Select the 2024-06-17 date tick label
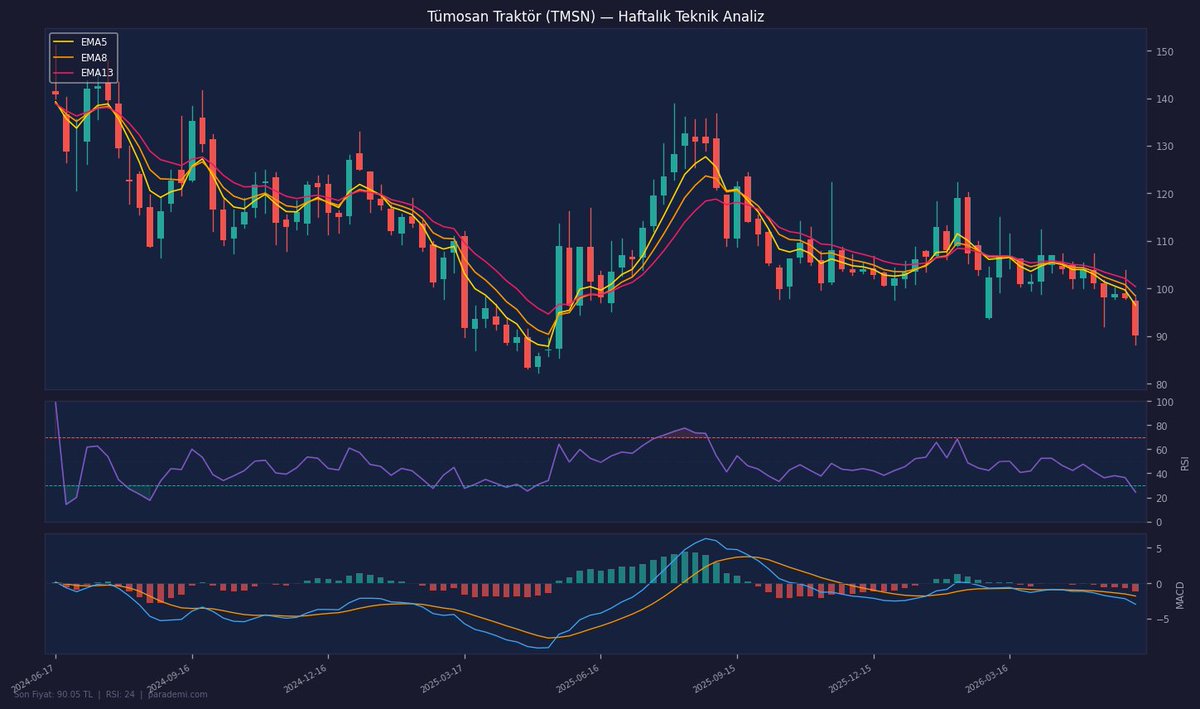The height and width of the screenshot is (709, 1200). (32, 679)
